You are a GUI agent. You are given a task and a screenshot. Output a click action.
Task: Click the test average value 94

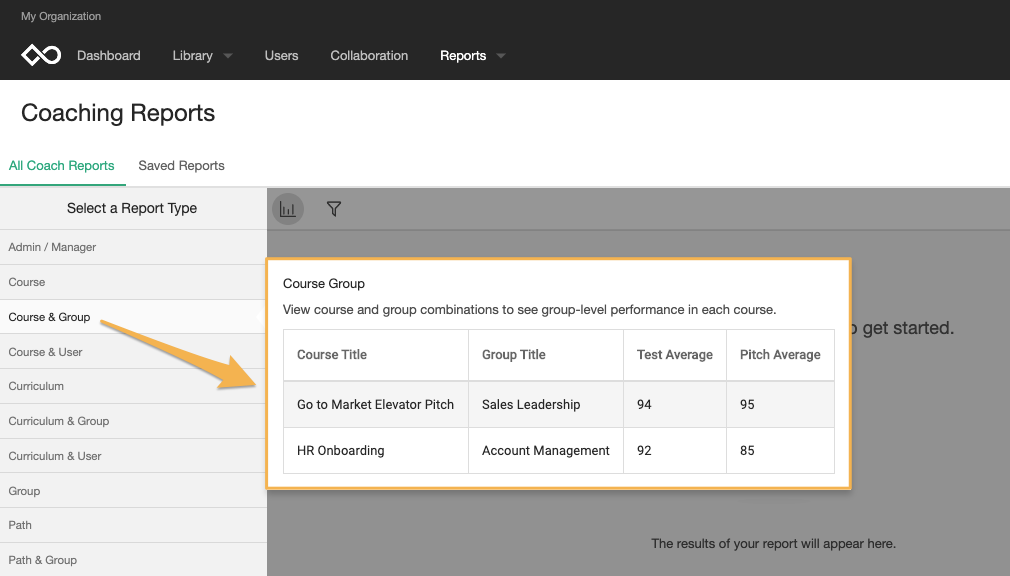click(x=644, y=405)
